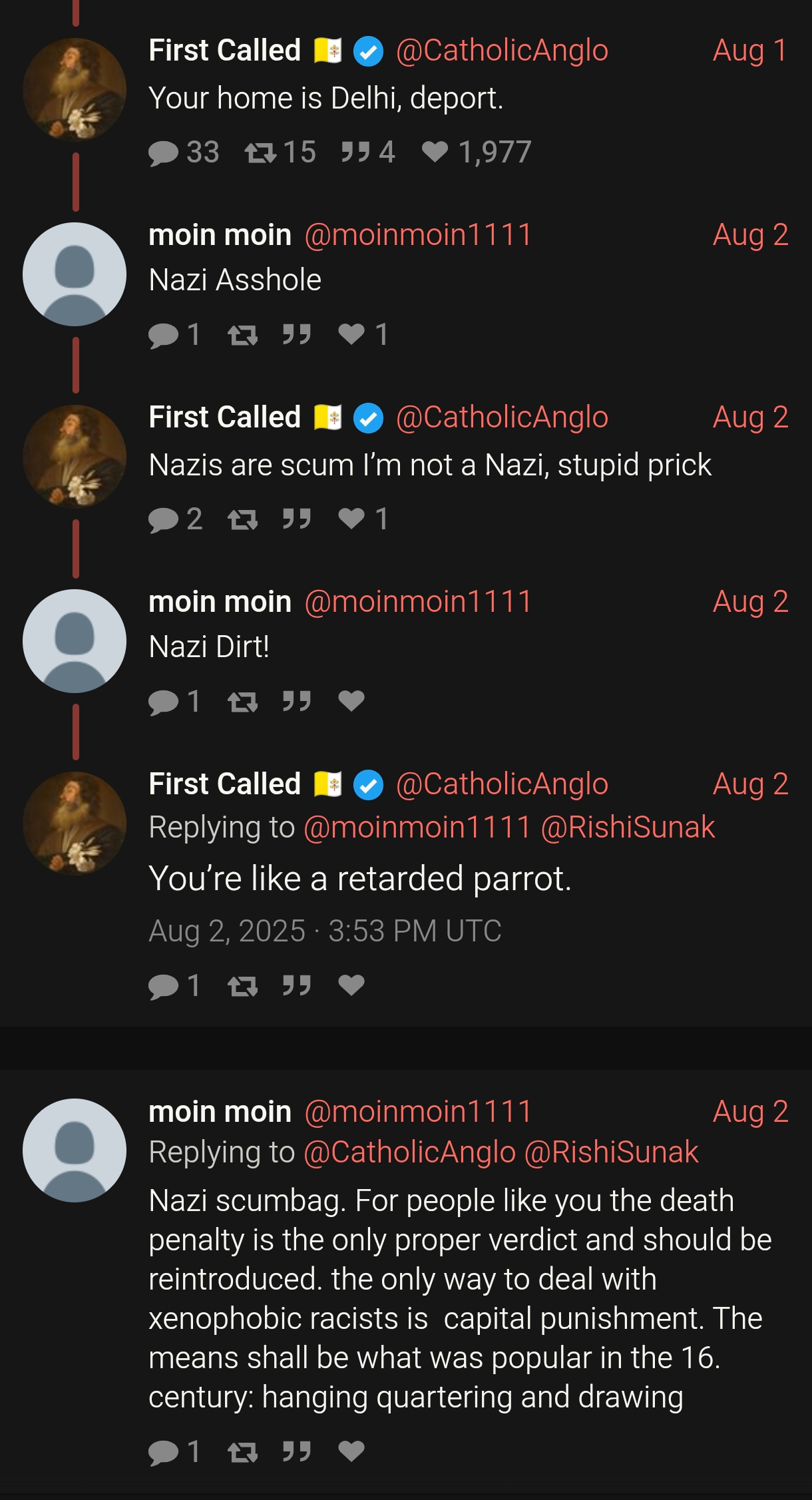View quotes on the tweet with 4 quotes
Screen dimensions: 812x1500
(x=367, y=152)
